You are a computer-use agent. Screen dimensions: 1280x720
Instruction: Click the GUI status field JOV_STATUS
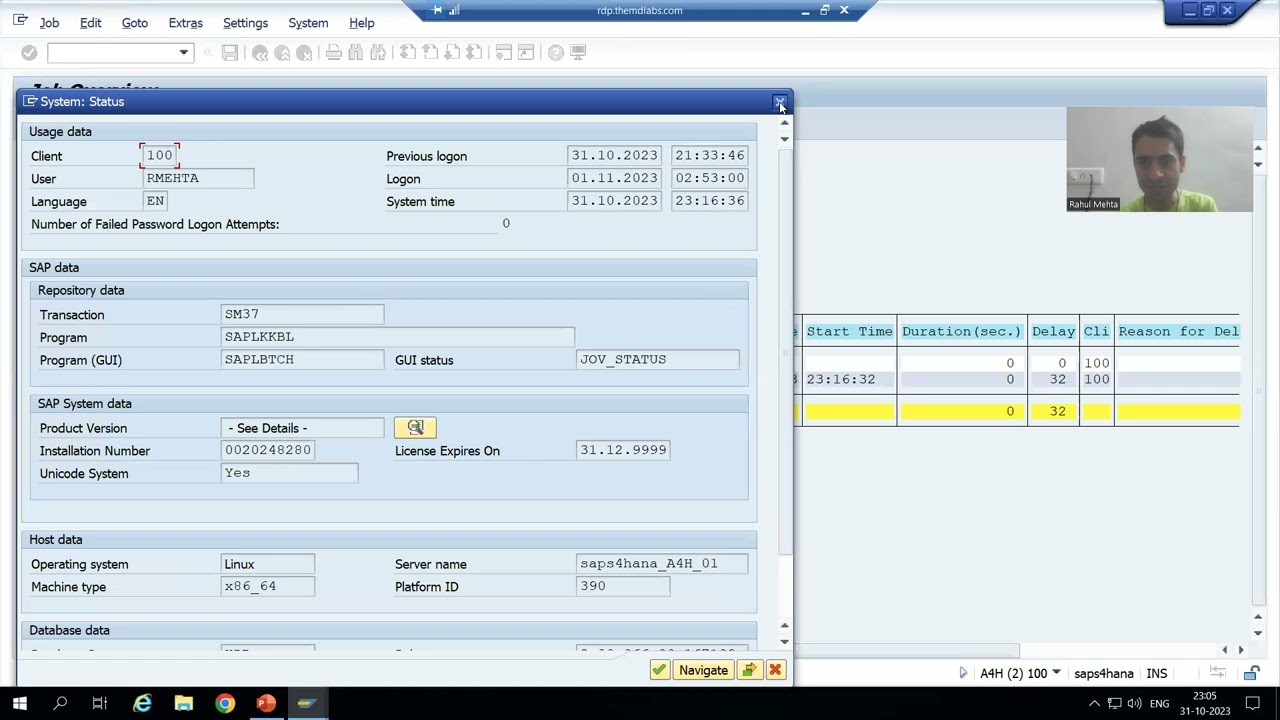[x=658, y=359]
